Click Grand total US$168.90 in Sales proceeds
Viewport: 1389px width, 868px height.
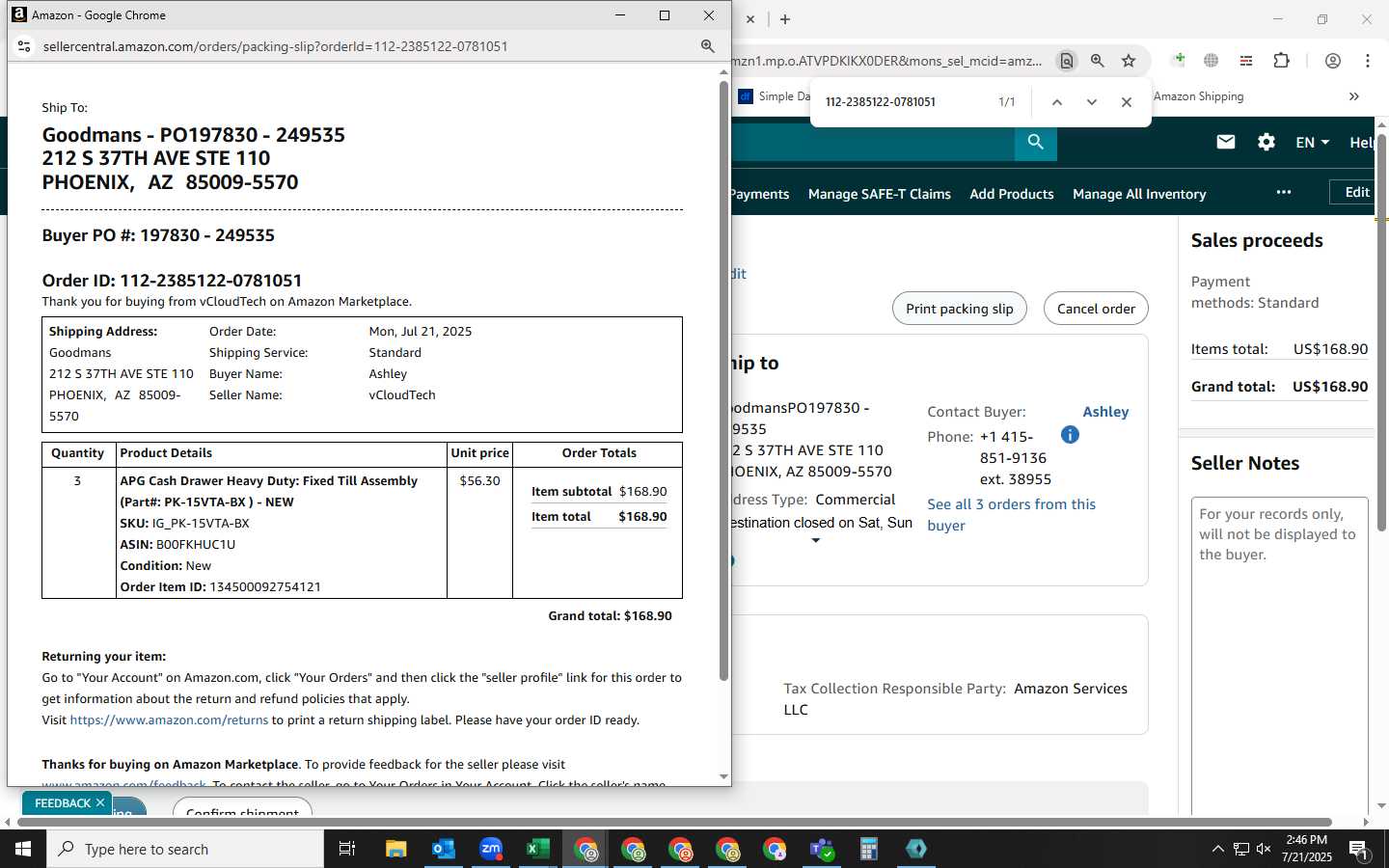tap(1279, 387)
